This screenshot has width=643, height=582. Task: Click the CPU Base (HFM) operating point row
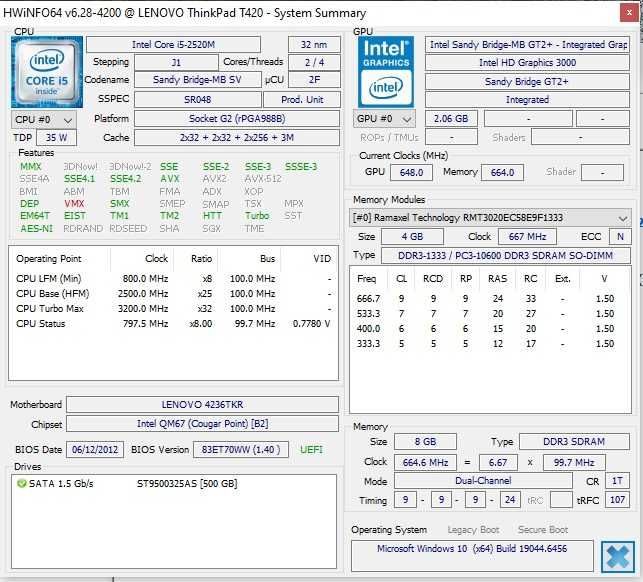(x=173, y=294)
